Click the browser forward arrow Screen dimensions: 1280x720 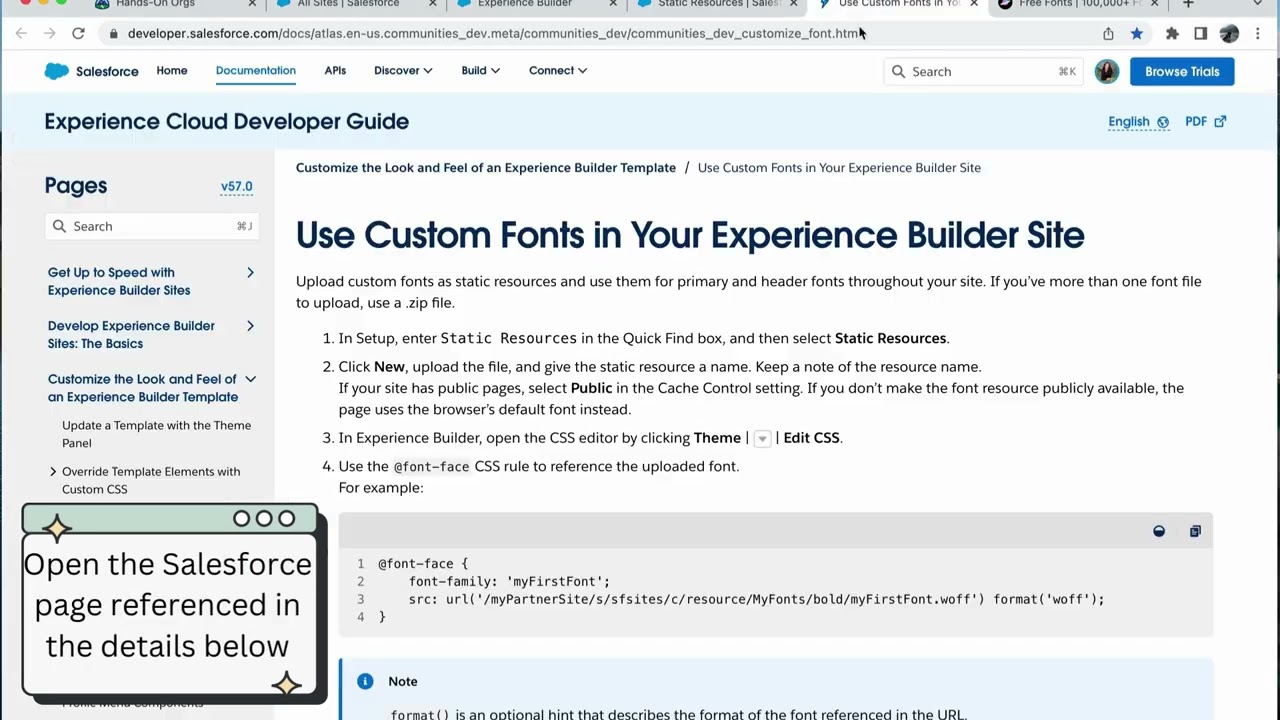pyautogui.click(x=49, y=33)
